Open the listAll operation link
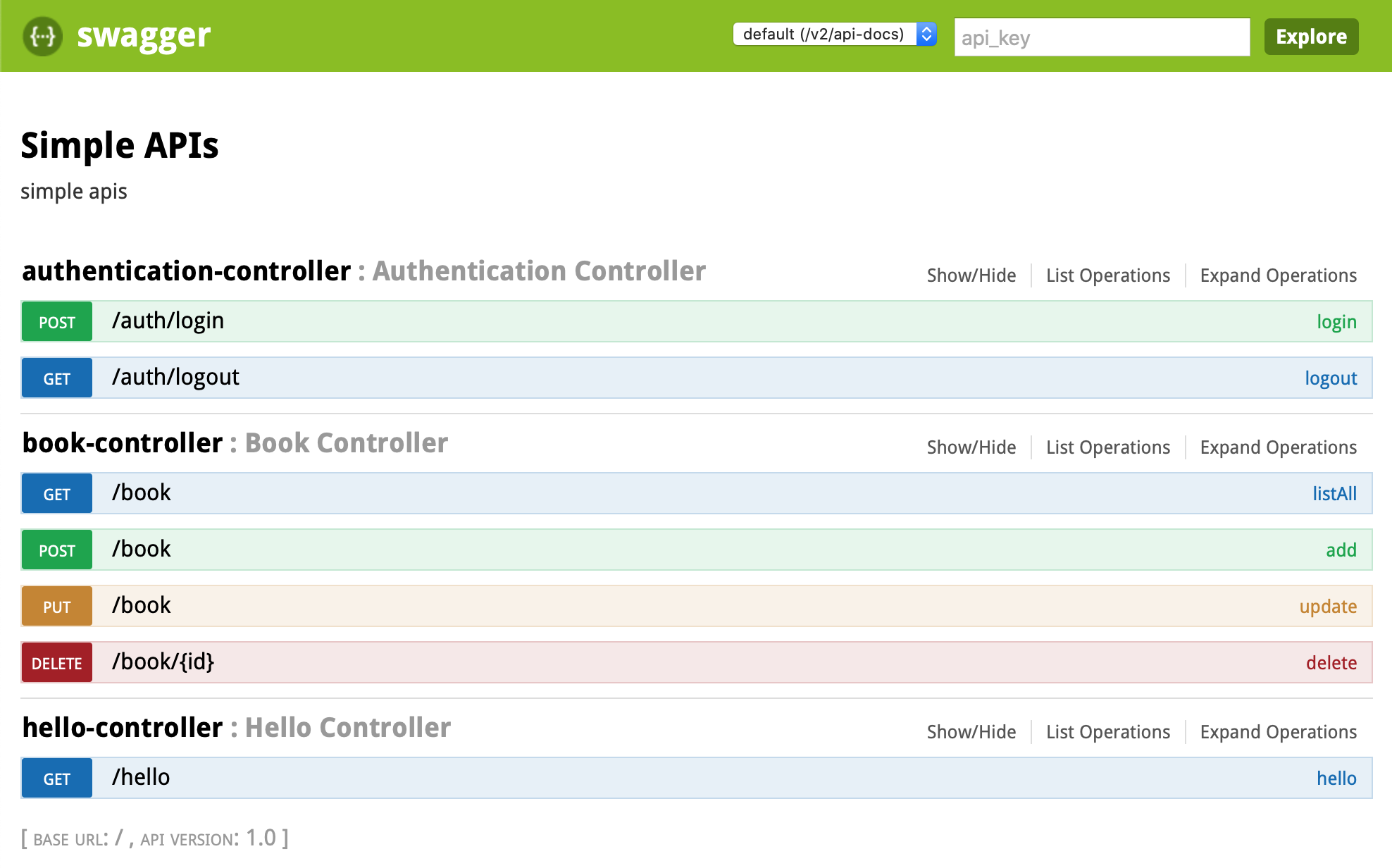 coord(1335,493)
